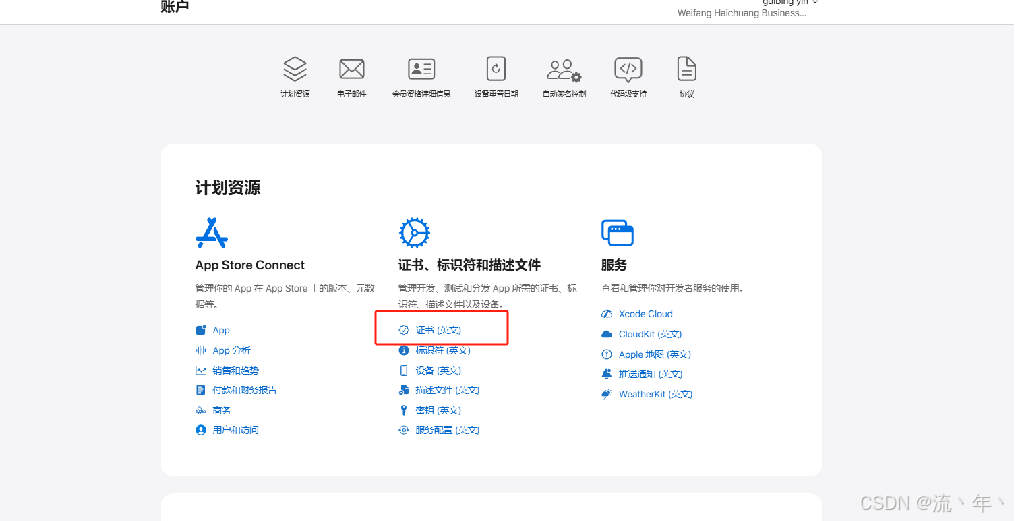The image size is (1015, 521).
Task: Open the people-with-gear shortcut in top row
Action: tap(564, 76)
